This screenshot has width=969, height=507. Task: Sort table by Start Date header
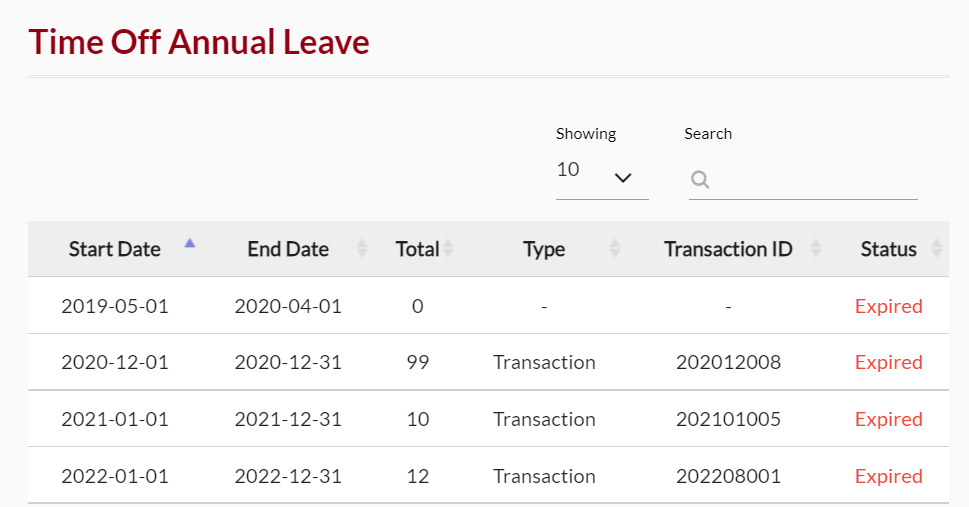[x=114, y=249]
